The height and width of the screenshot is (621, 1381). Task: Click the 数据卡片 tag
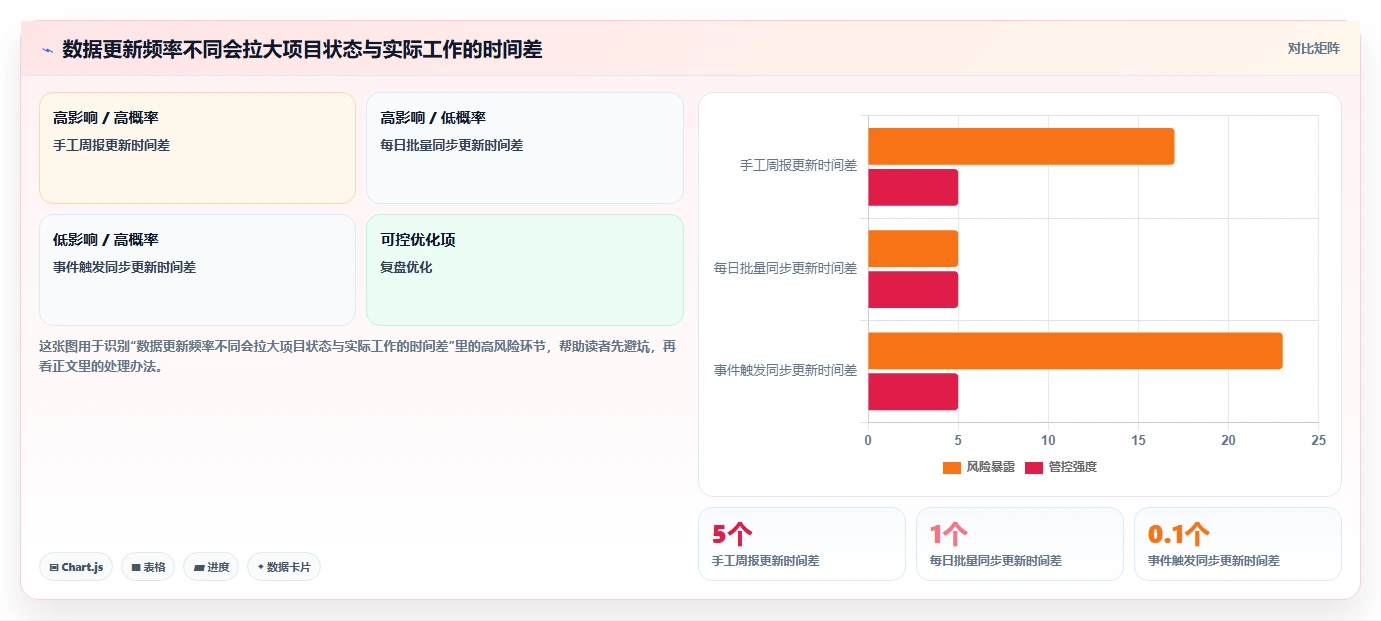(x=284, y=567)
